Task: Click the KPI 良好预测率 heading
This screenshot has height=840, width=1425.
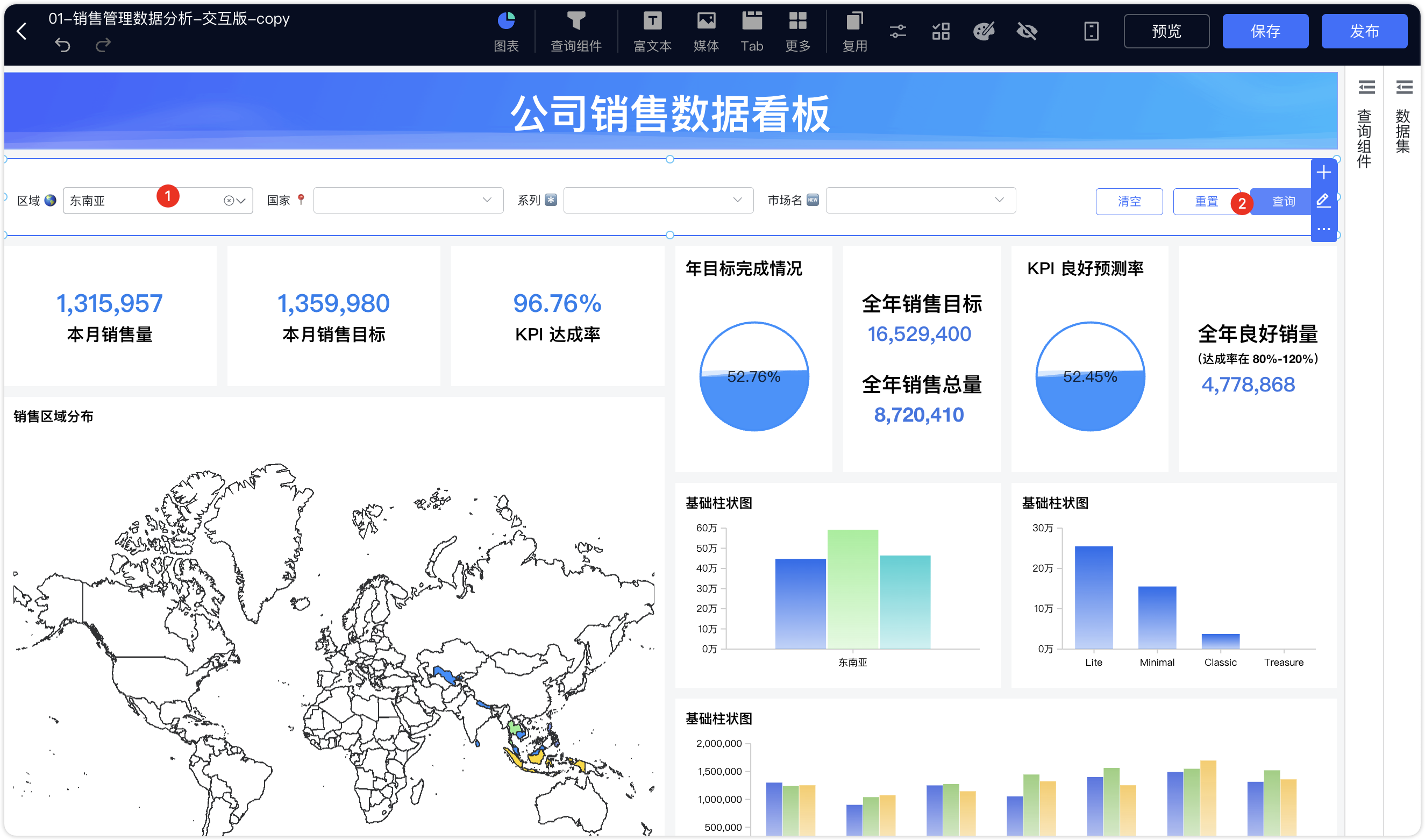Action: coord(1085,268)
